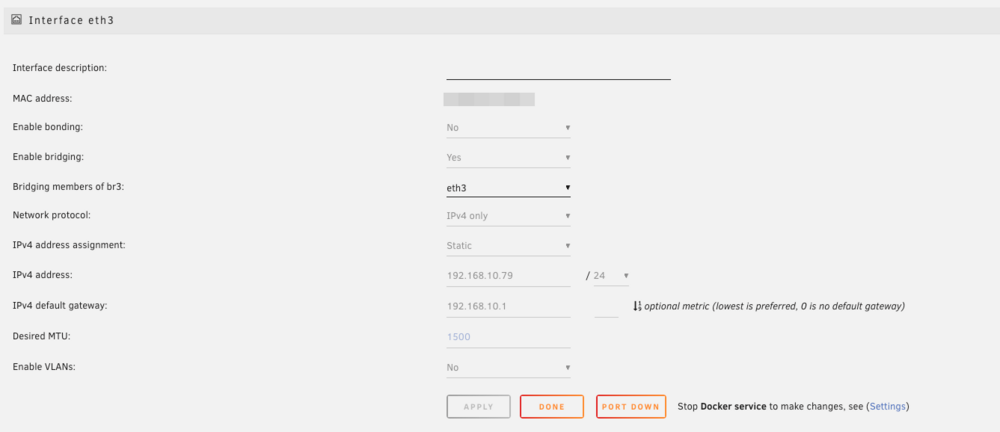The height and width of the screenshot is (432, 1000).
Task: Click the 'Bridging members of br3:' label
Action: point(69,186)
